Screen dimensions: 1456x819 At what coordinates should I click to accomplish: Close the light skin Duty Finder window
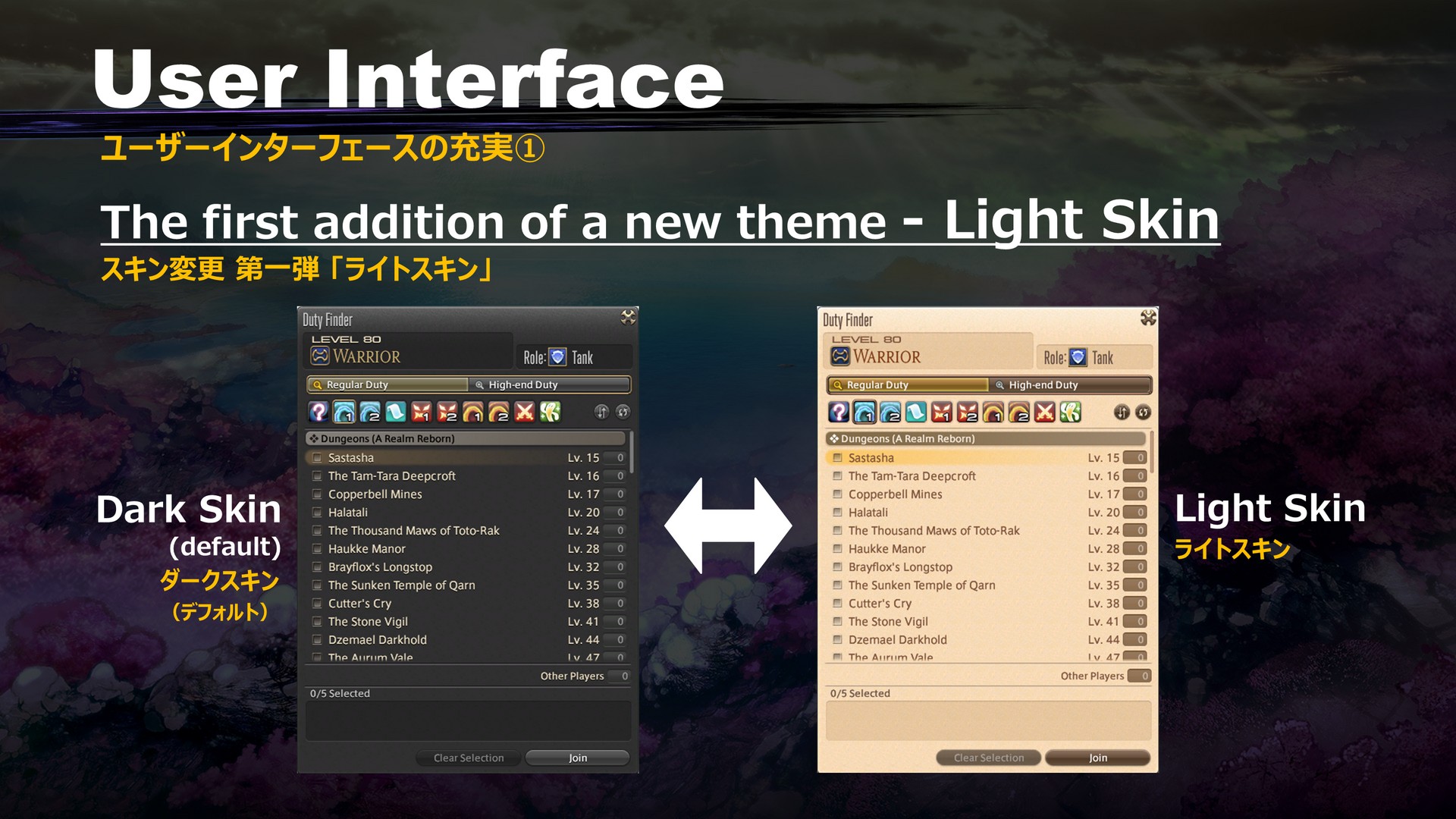point(1148,318)
